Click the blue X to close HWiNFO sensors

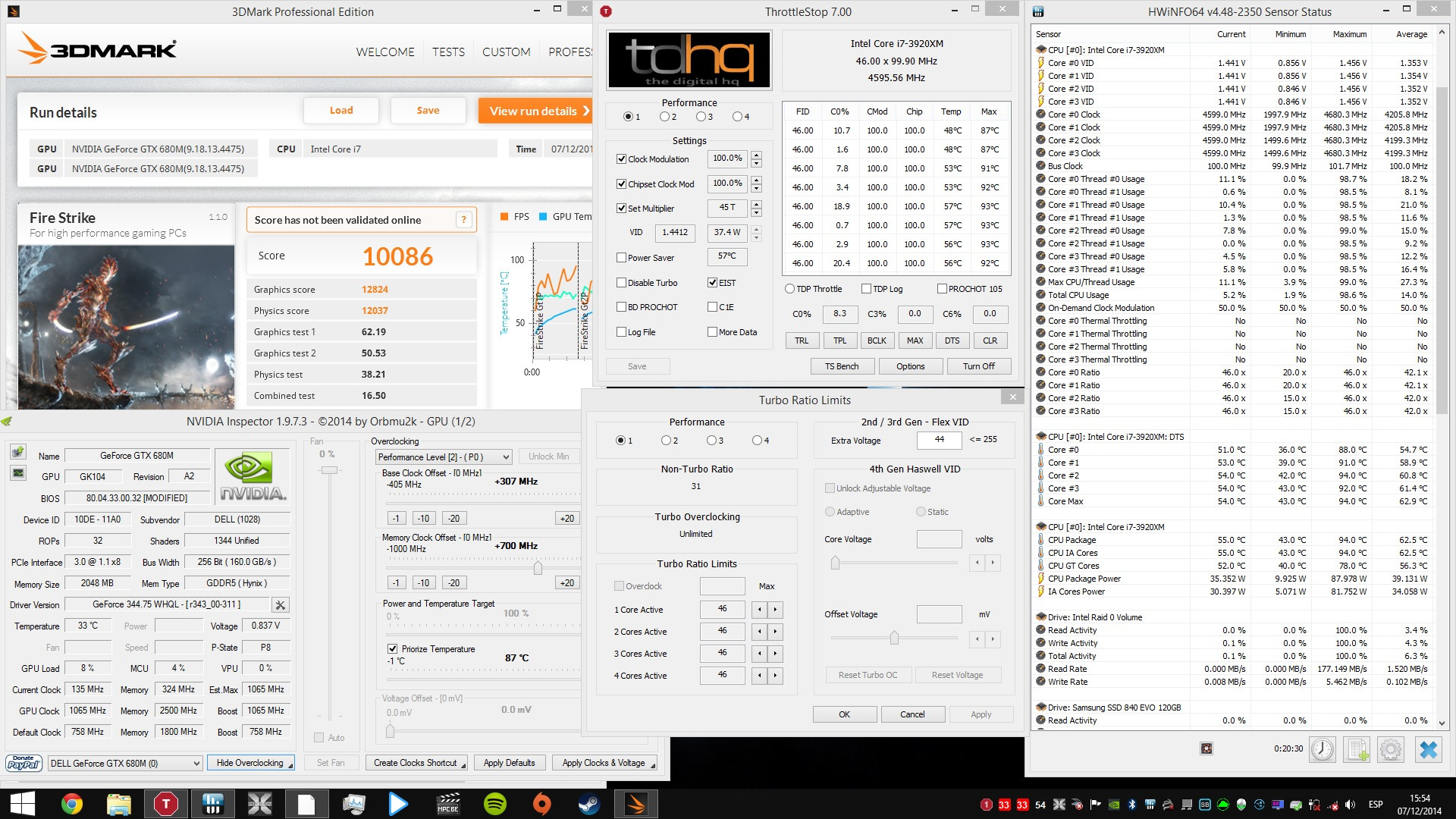coord(1428,749)
